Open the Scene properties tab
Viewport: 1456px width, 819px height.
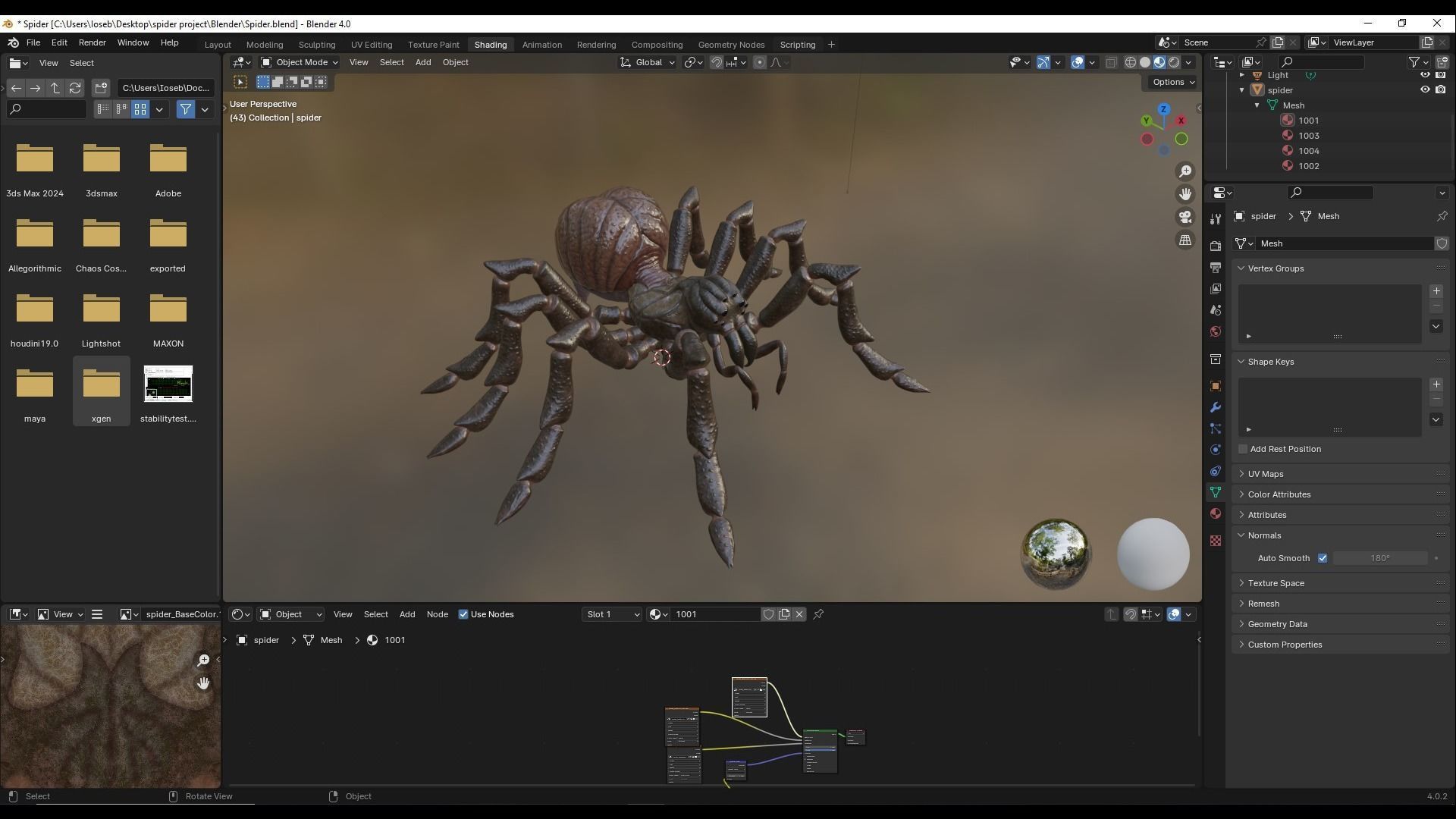click(1216, 310)
